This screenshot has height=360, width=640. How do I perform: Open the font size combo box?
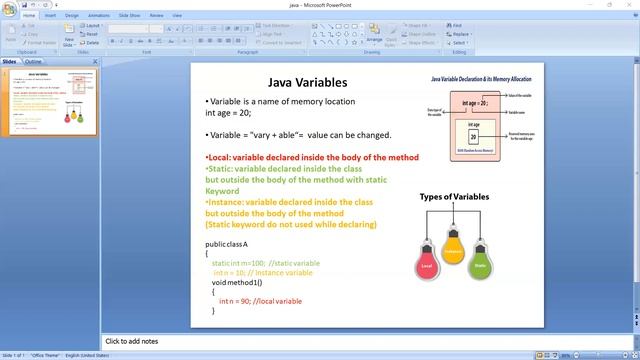(x=156, y=29)
